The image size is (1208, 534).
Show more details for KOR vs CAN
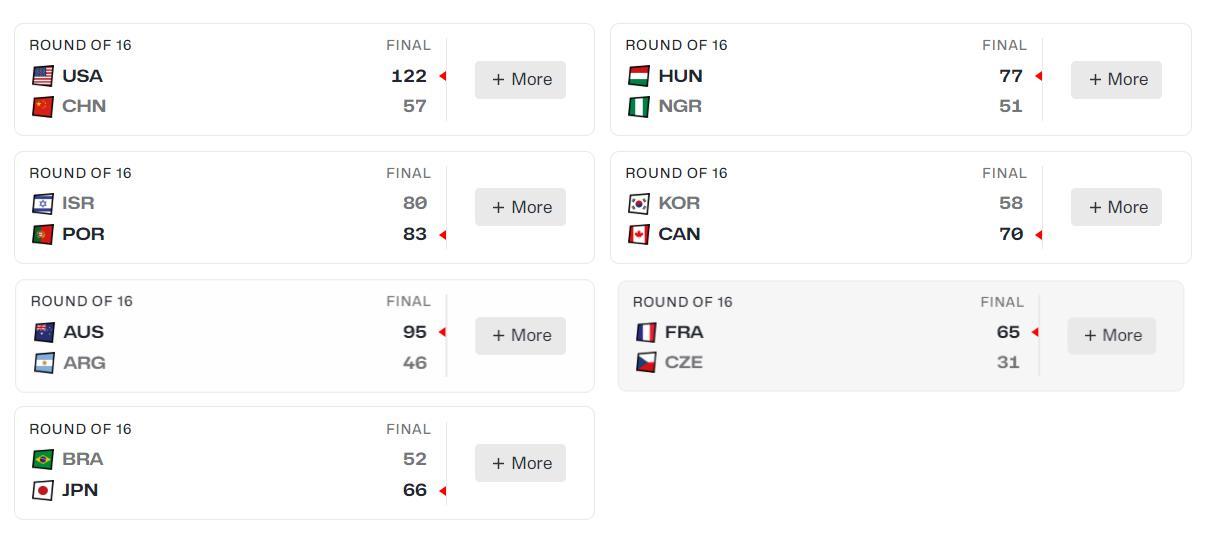pyautogui.click(x=1116, y=207)
